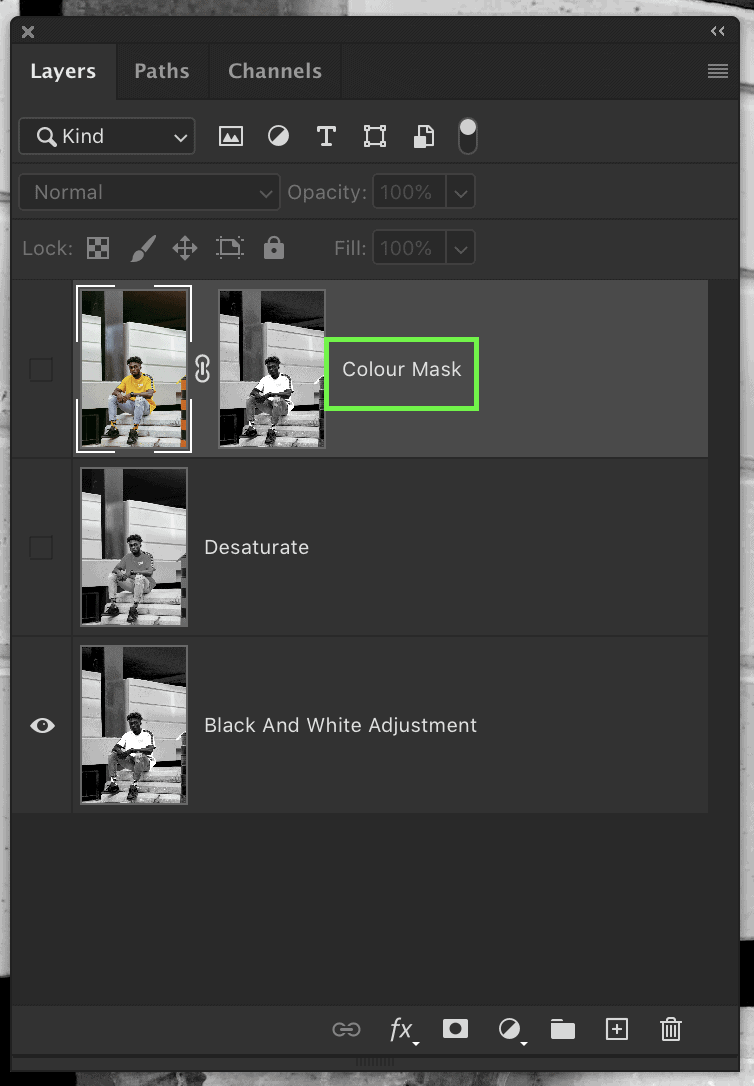Filter for type layers
This screenshot has height=1086, width=754.
pos(326,136)
